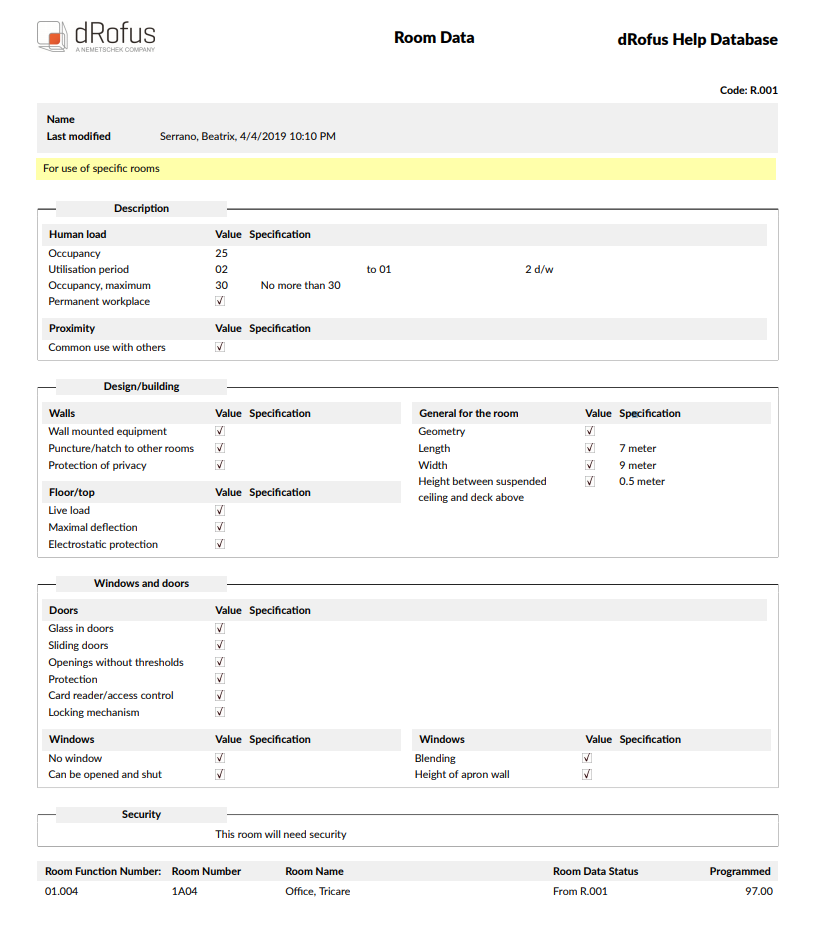813x926 pixels.
Task: Toggle the Permanent workplace checkbox
Action: [219, 301]
